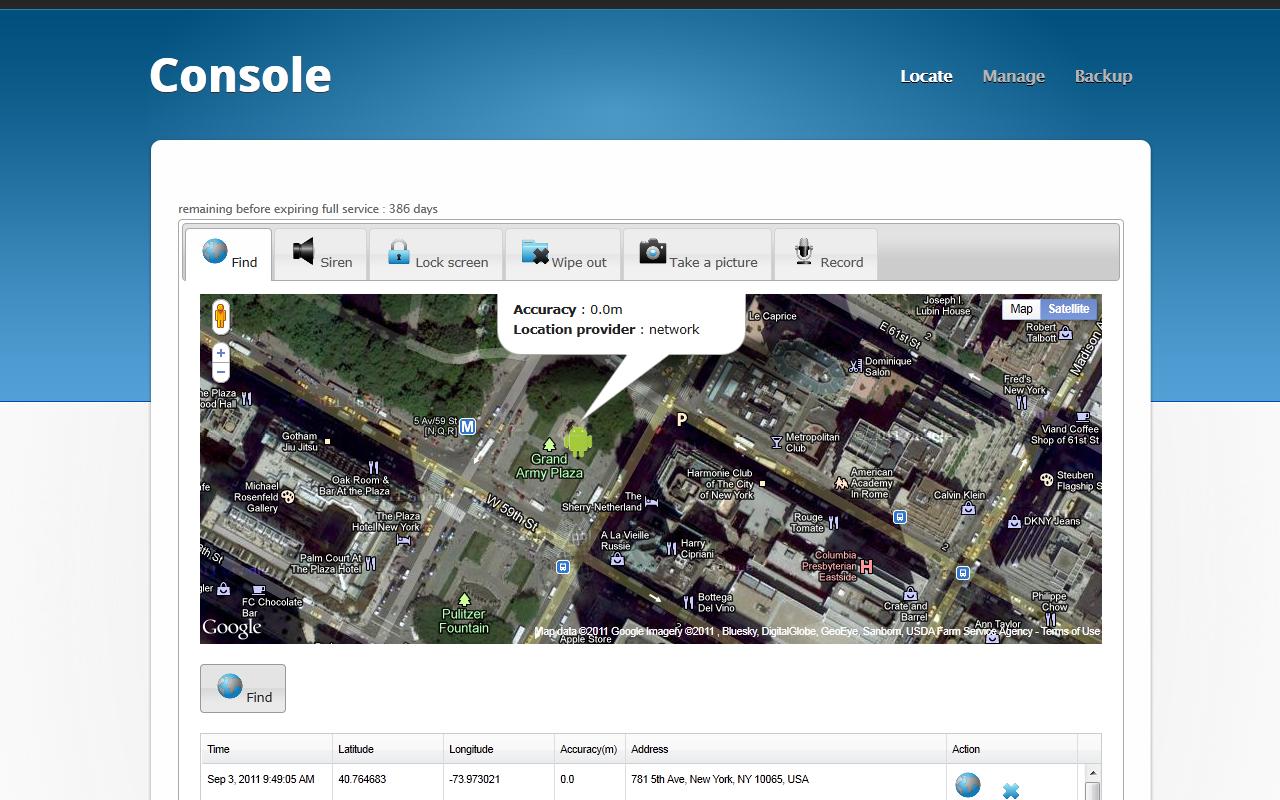Switch map to Satellite view

coord(1068,309)
